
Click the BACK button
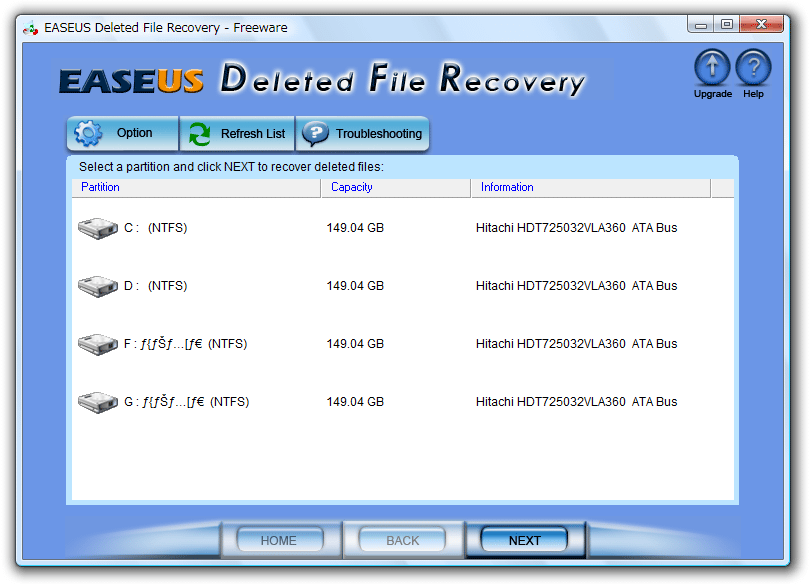tap(402, 540)
